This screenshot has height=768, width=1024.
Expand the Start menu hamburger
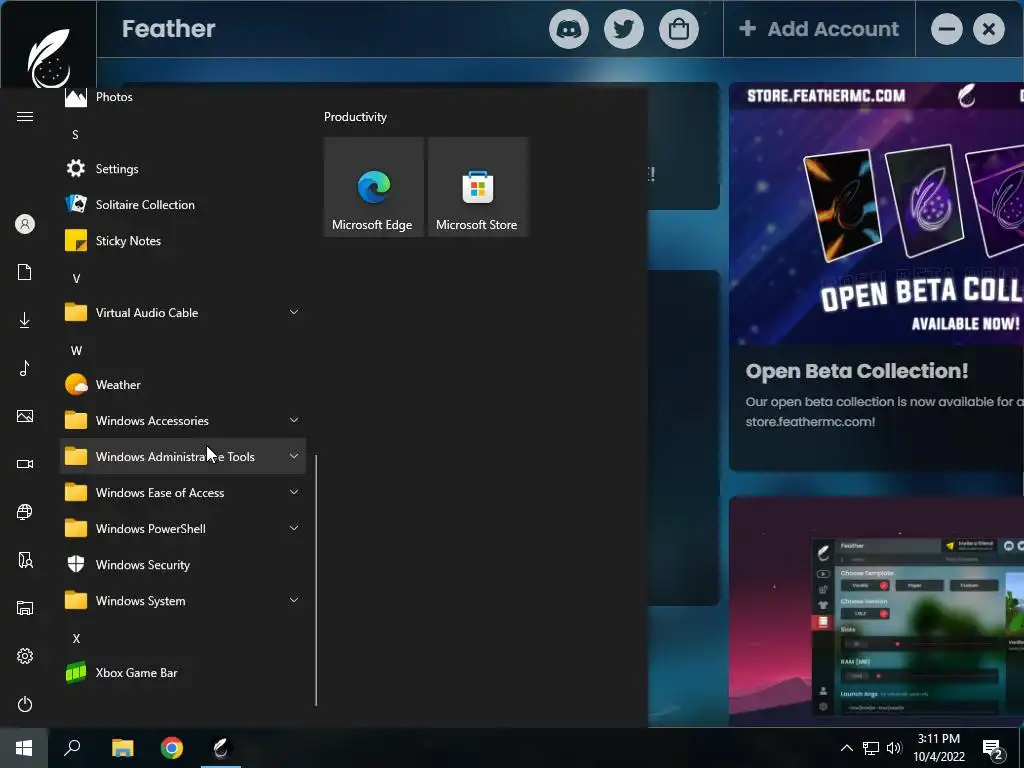coord(25,117)
